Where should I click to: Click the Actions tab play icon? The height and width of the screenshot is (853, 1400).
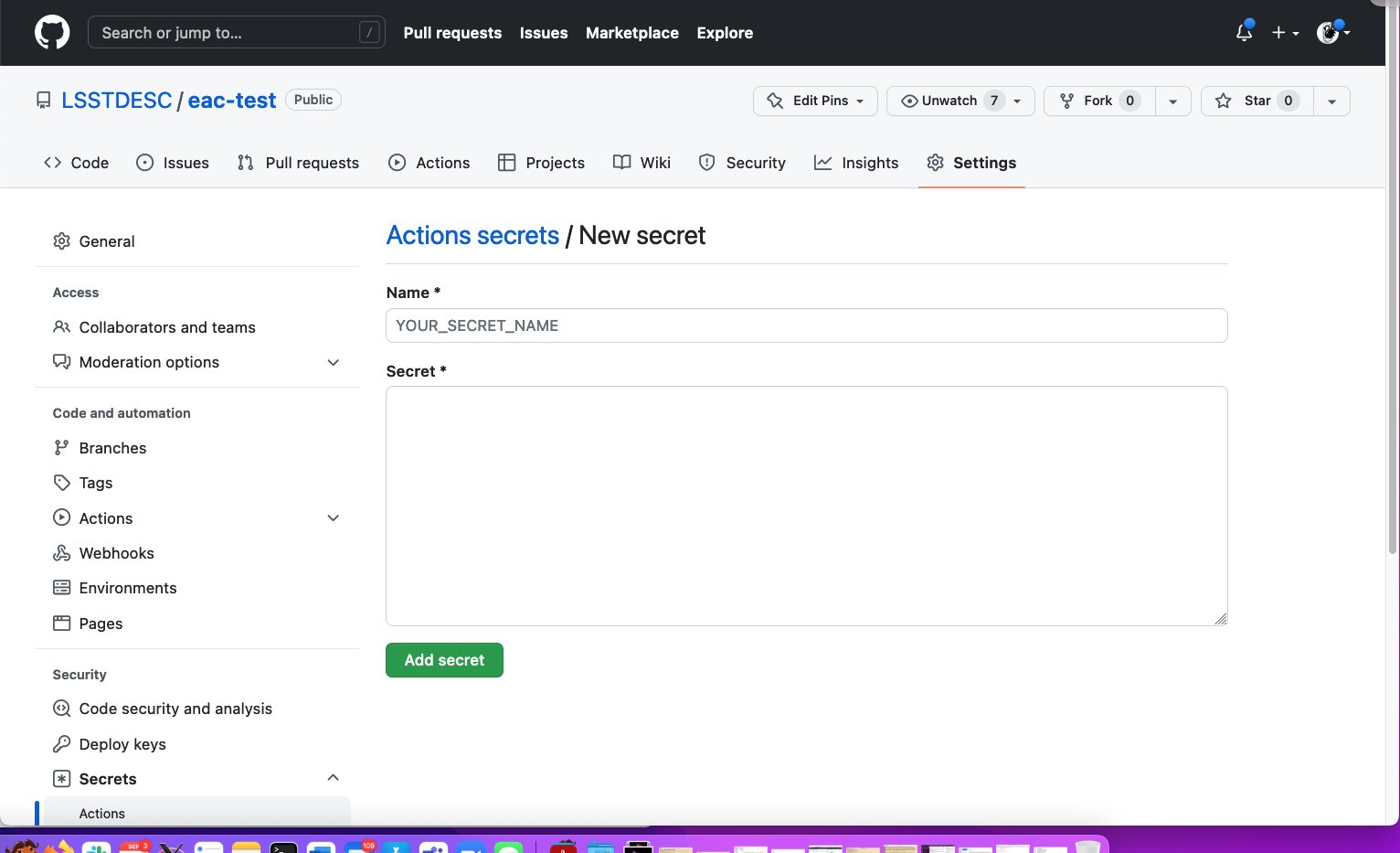(397, 163)
